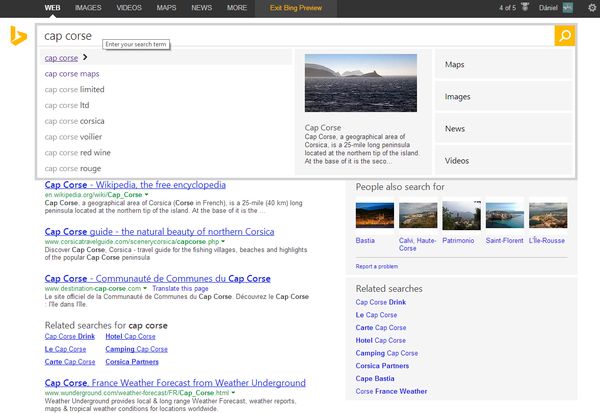Open 'Hotel Cap Corse' below the results
Image resolution: width=600 pixels, height=413 pixels.
click(x=130, y=336)
